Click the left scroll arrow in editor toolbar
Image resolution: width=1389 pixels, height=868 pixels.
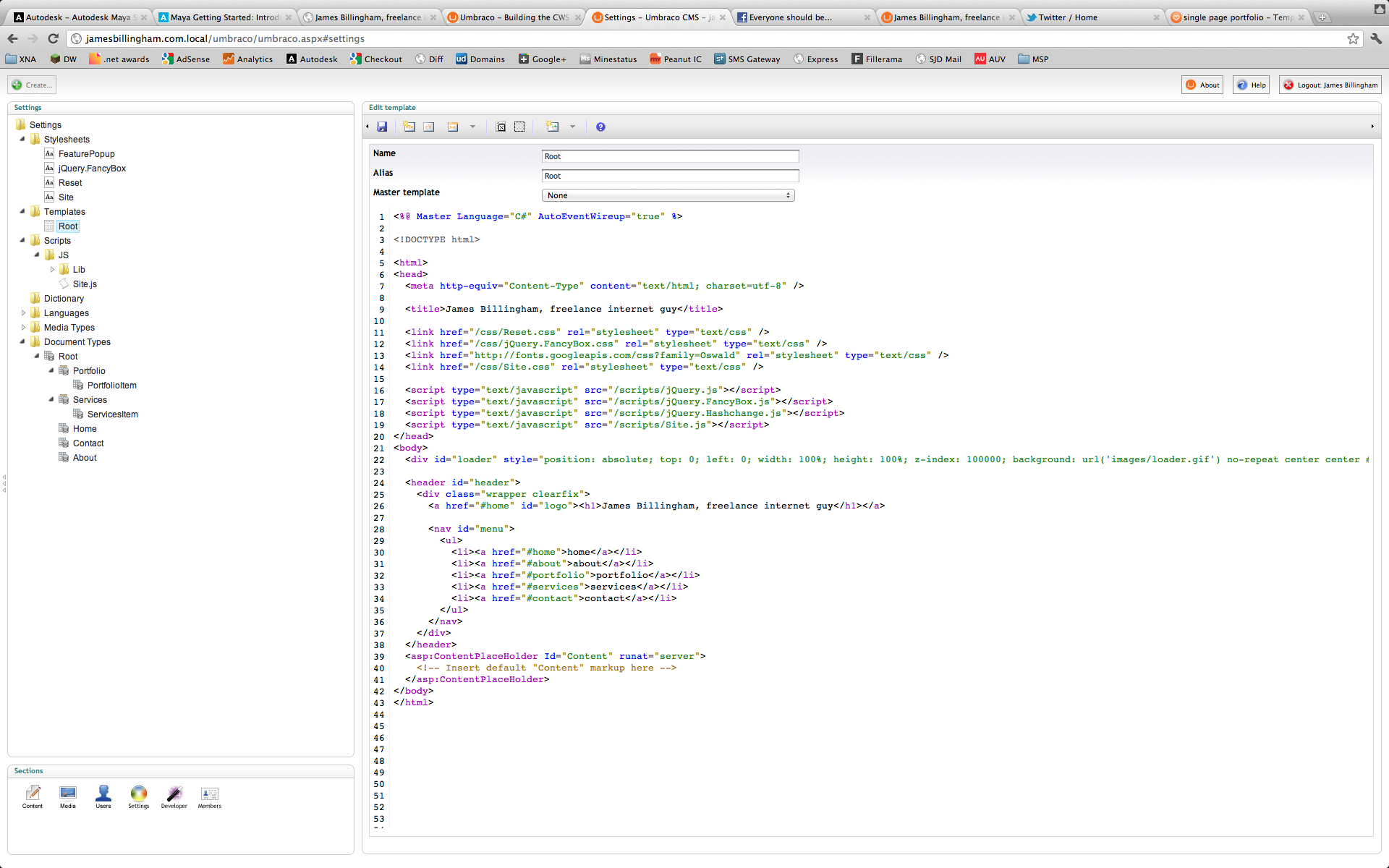tap(368, 127)
